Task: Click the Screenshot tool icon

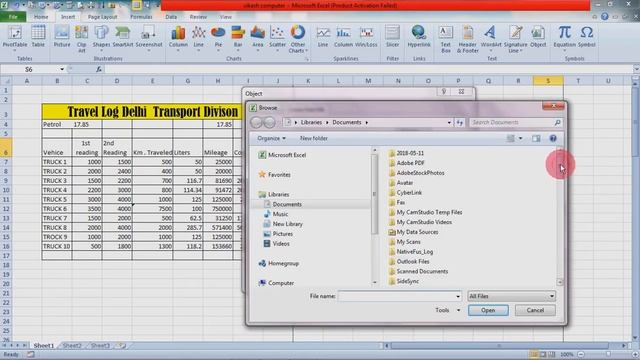Action: point(149,38)
